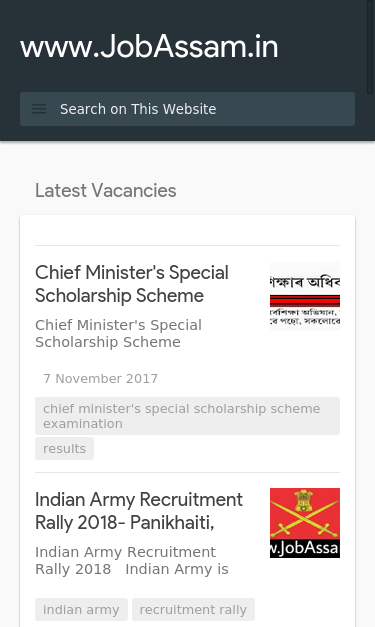Screen dimensions: 375x627
Task: Click the Indian Army rally summary text
Action: coord(132,561)
